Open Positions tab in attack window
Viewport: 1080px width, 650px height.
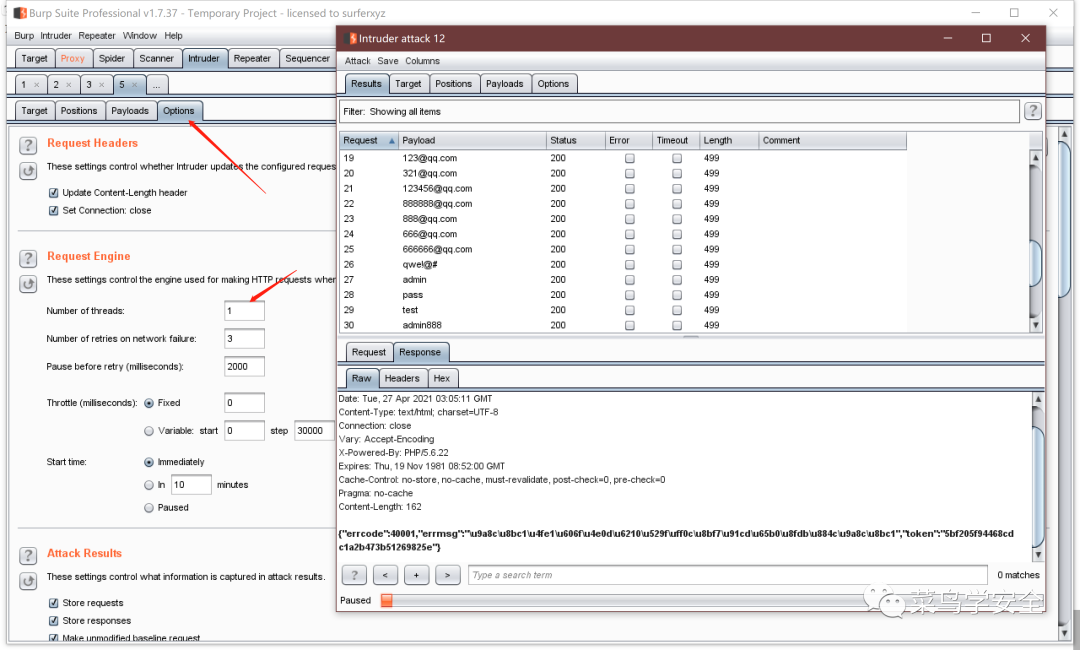tap(453, 84)
